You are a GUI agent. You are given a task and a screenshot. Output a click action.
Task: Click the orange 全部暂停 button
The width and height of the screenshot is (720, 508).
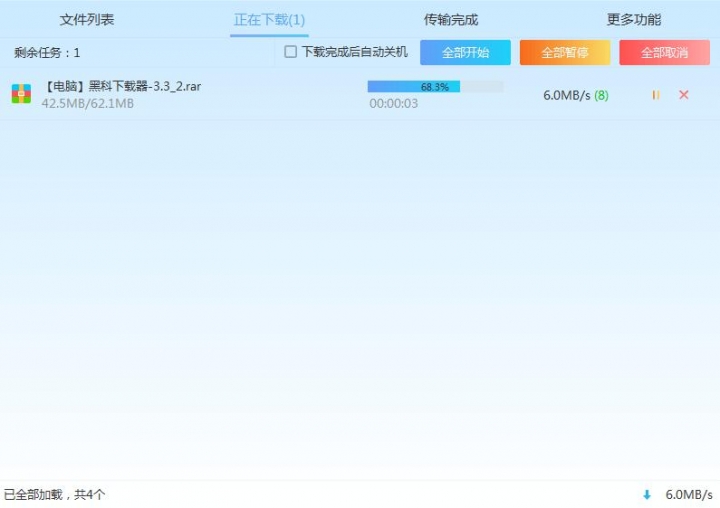coord(564,53)
